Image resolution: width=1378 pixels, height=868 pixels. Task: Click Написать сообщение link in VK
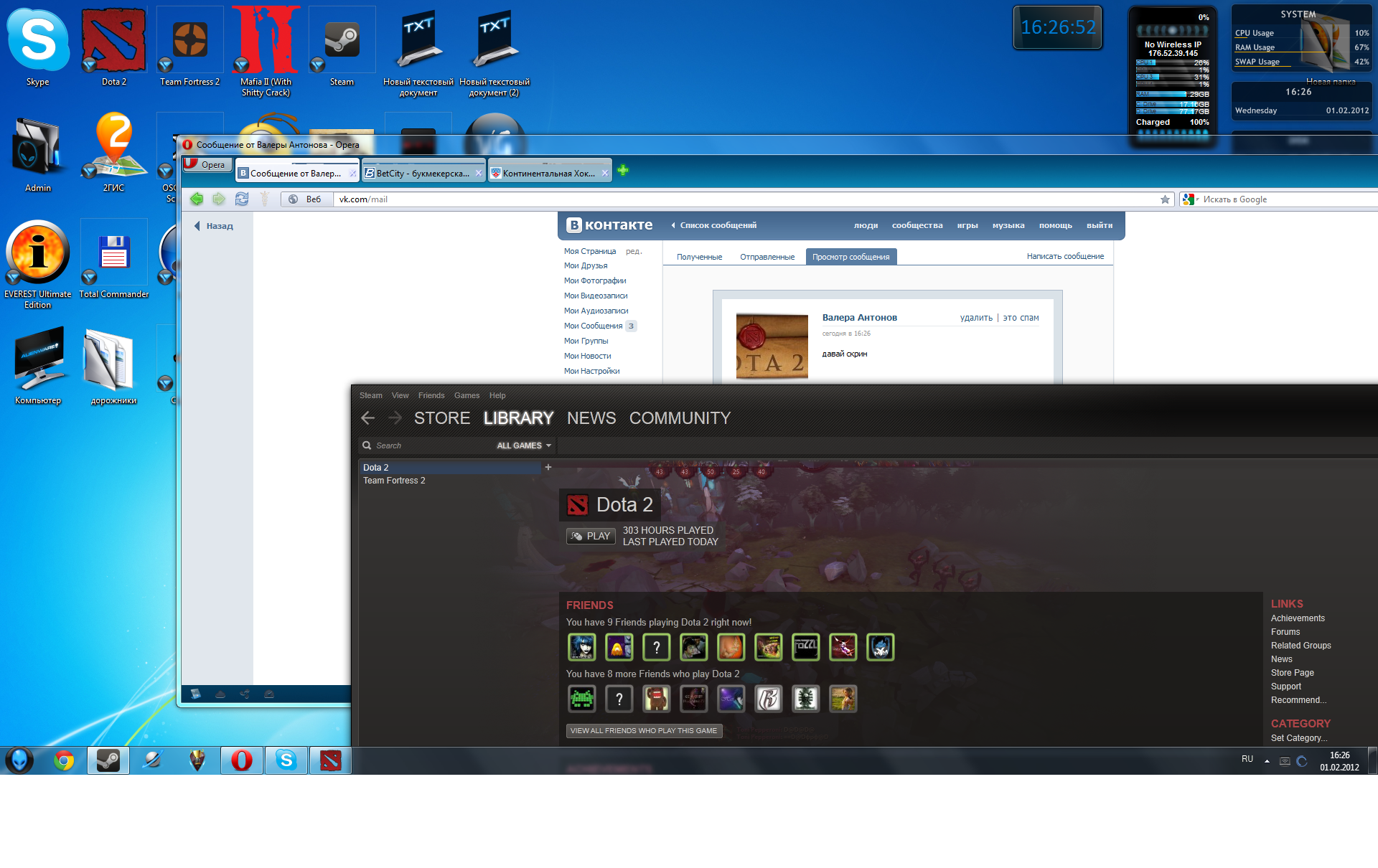pyautogui.click(x=1065, y=256)
